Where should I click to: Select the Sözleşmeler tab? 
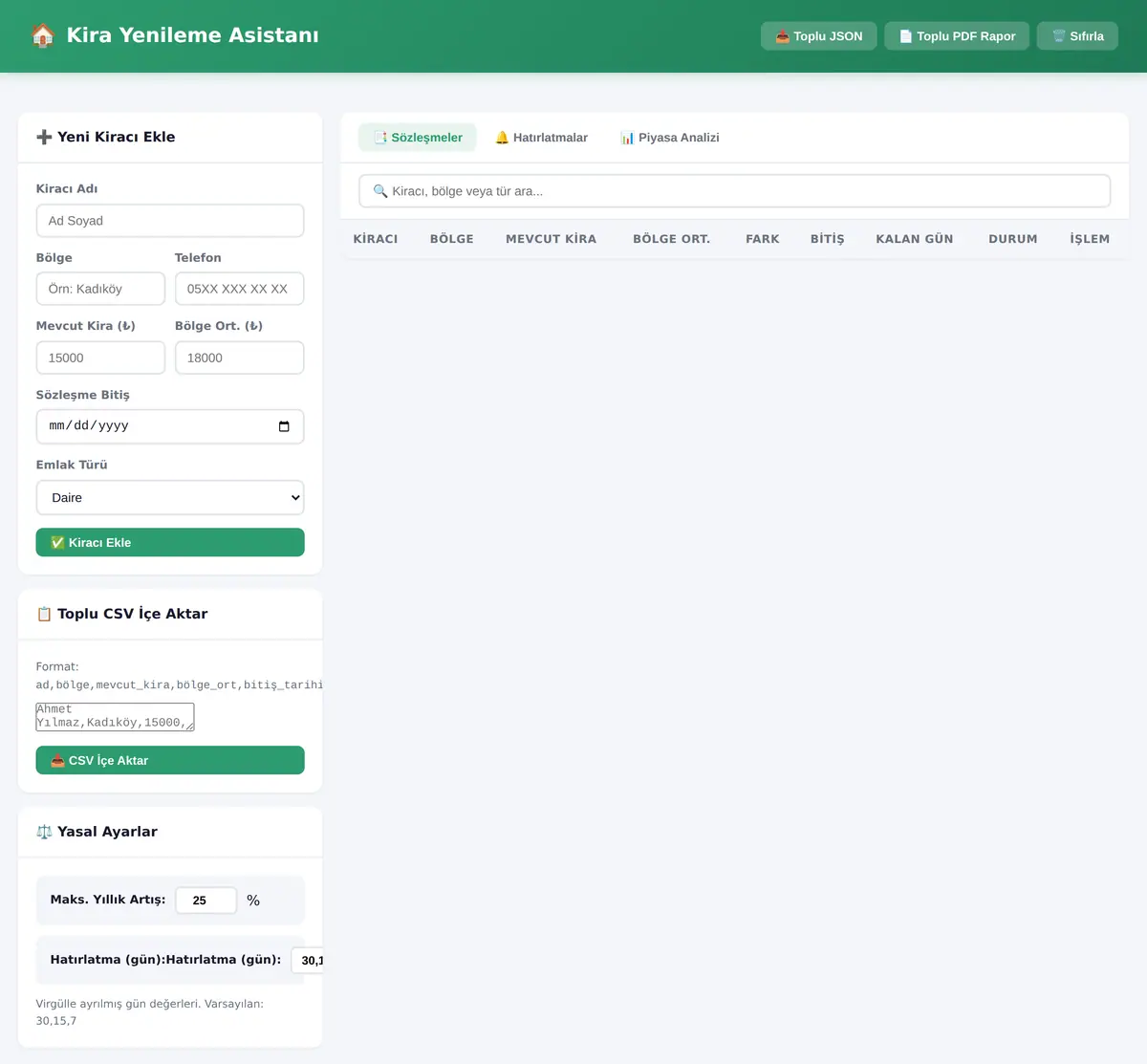(418, 138)
